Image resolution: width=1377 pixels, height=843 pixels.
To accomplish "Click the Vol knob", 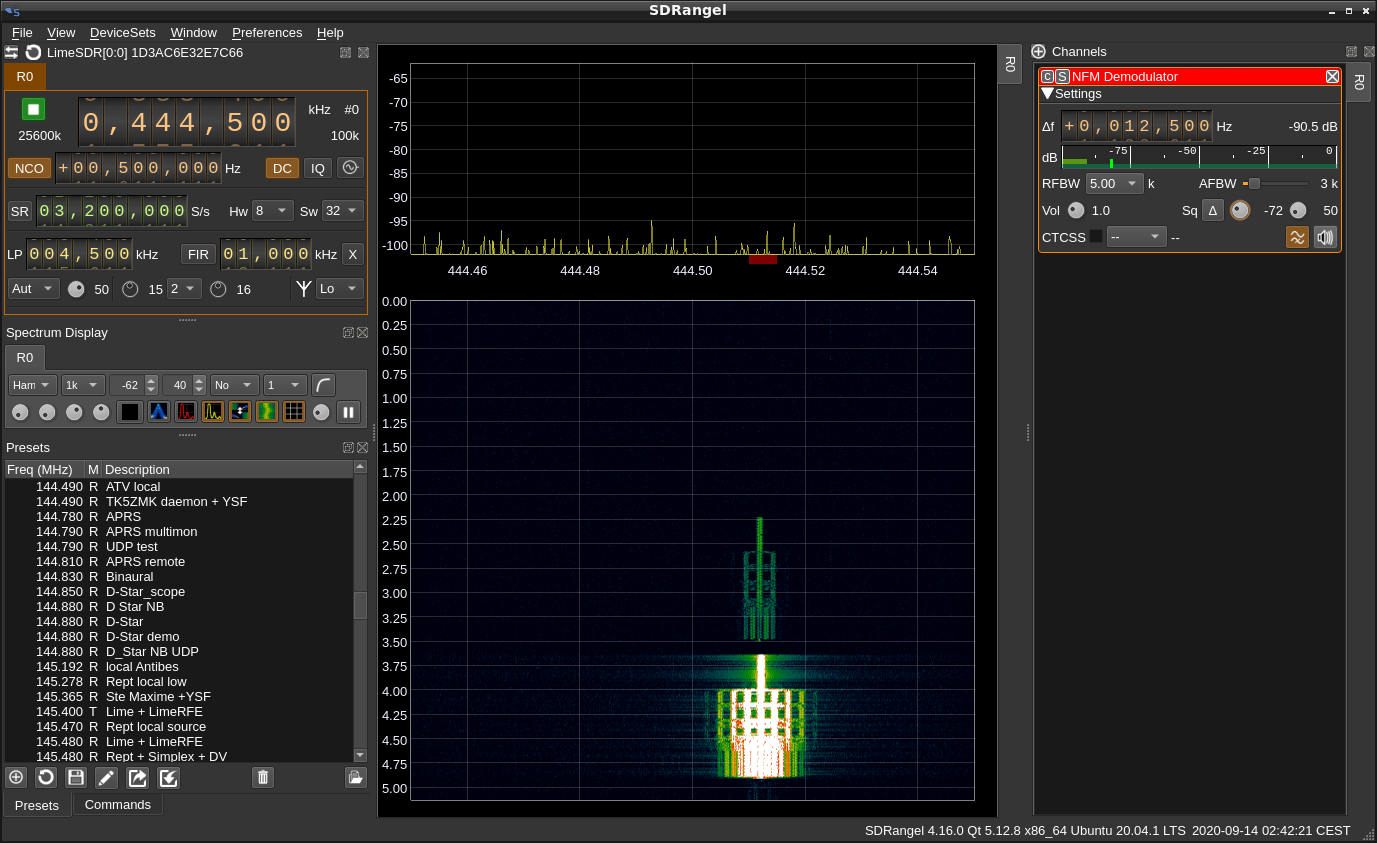I will coord(1076,210).
